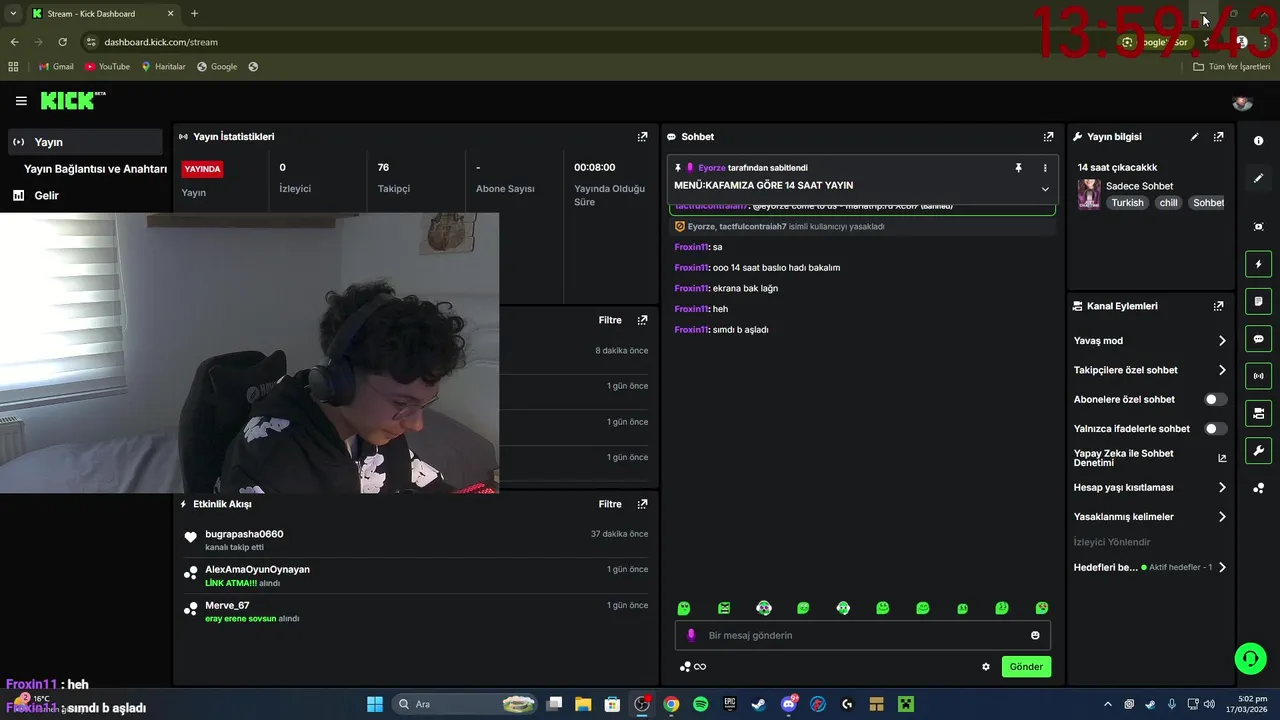Click the info icon in right sidebar
Screen dimensions: 1280x720
[1258, 141]
